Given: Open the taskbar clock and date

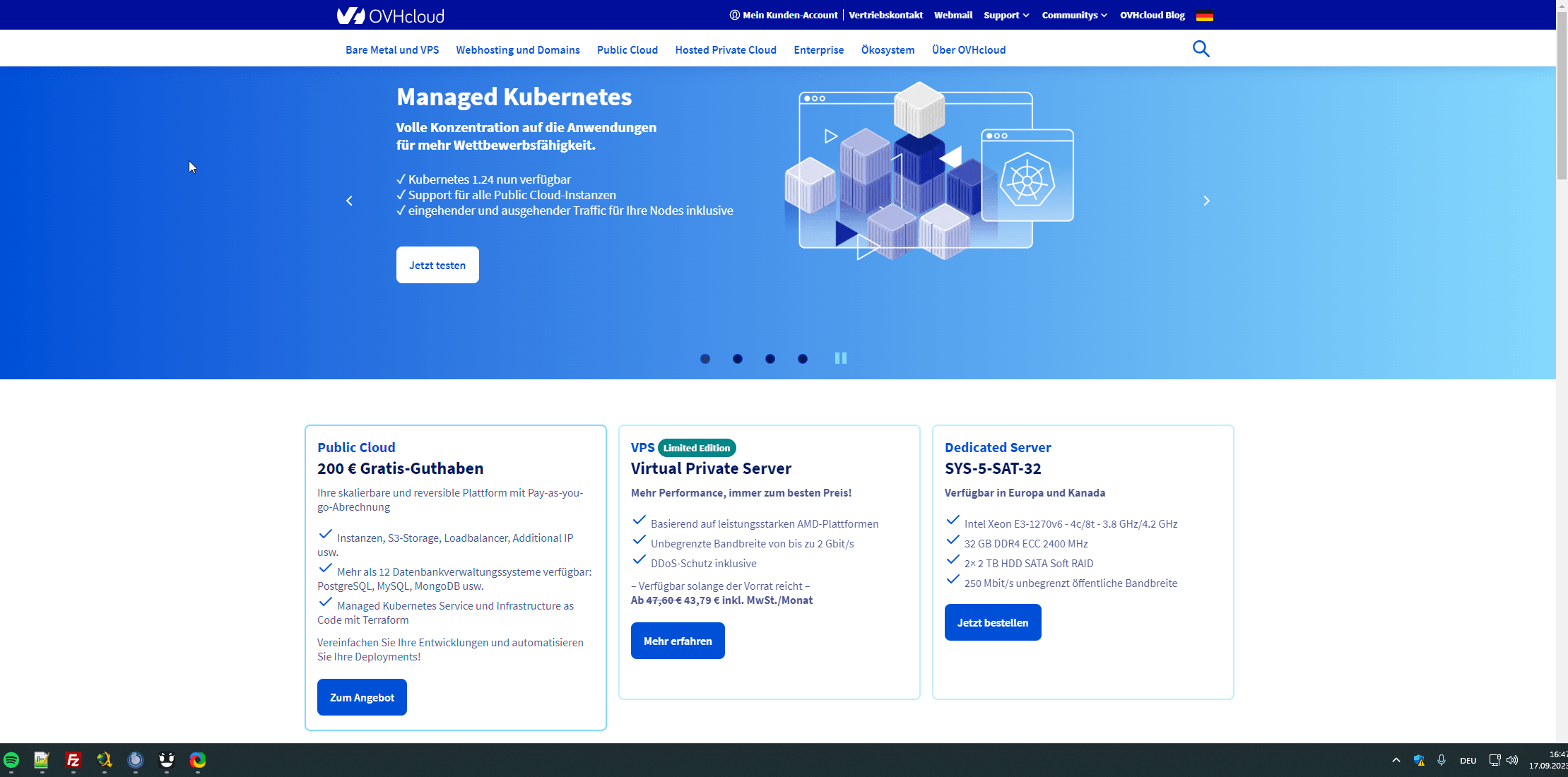Looking at the screenshot, I should (1548, 760).
